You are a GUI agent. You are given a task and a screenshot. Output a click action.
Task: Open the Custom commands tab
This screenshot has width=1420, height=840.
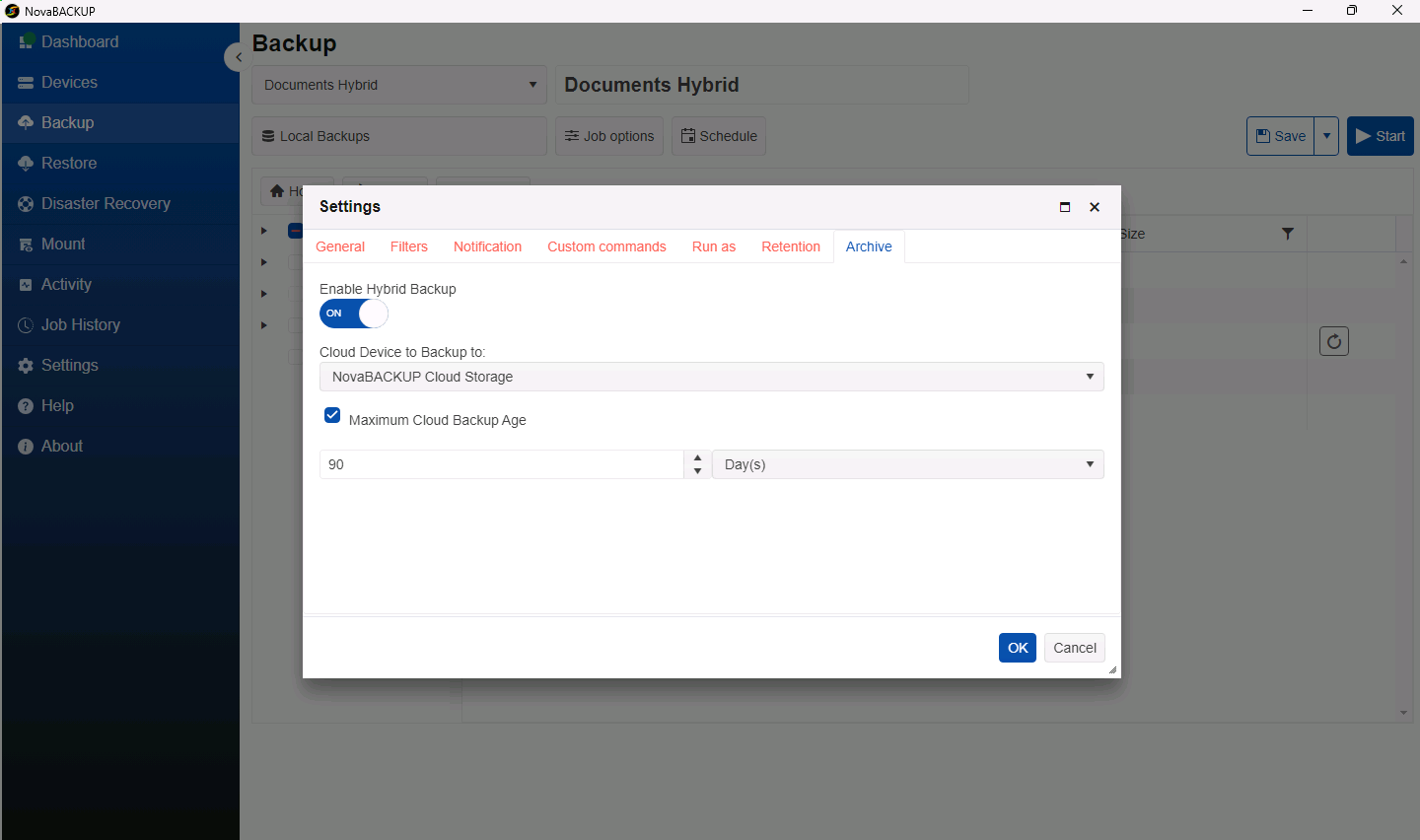point(607,246)
